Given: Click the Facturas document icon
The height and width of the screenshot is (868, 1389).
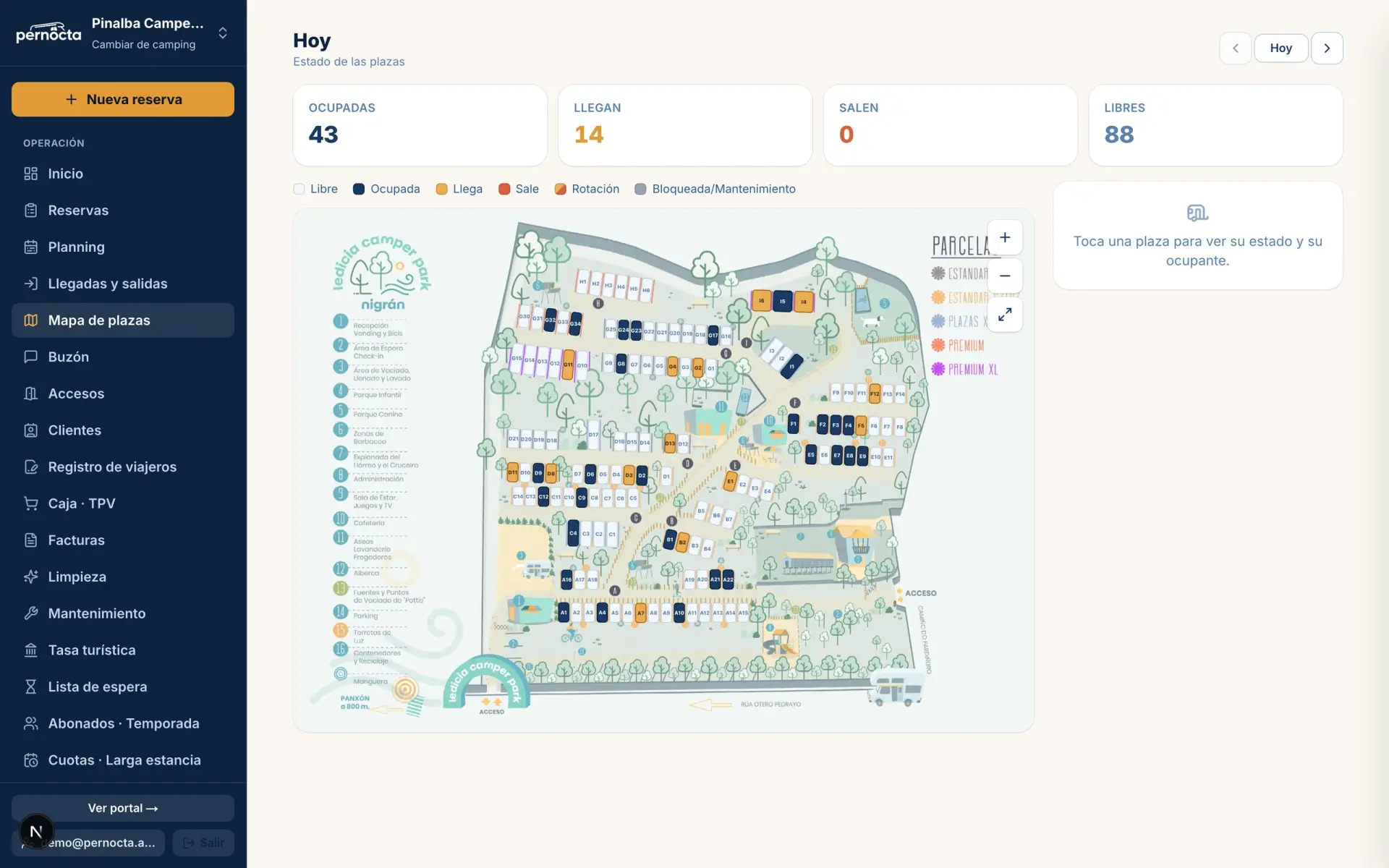Looking at the screenshot, I should pos(30,540).
